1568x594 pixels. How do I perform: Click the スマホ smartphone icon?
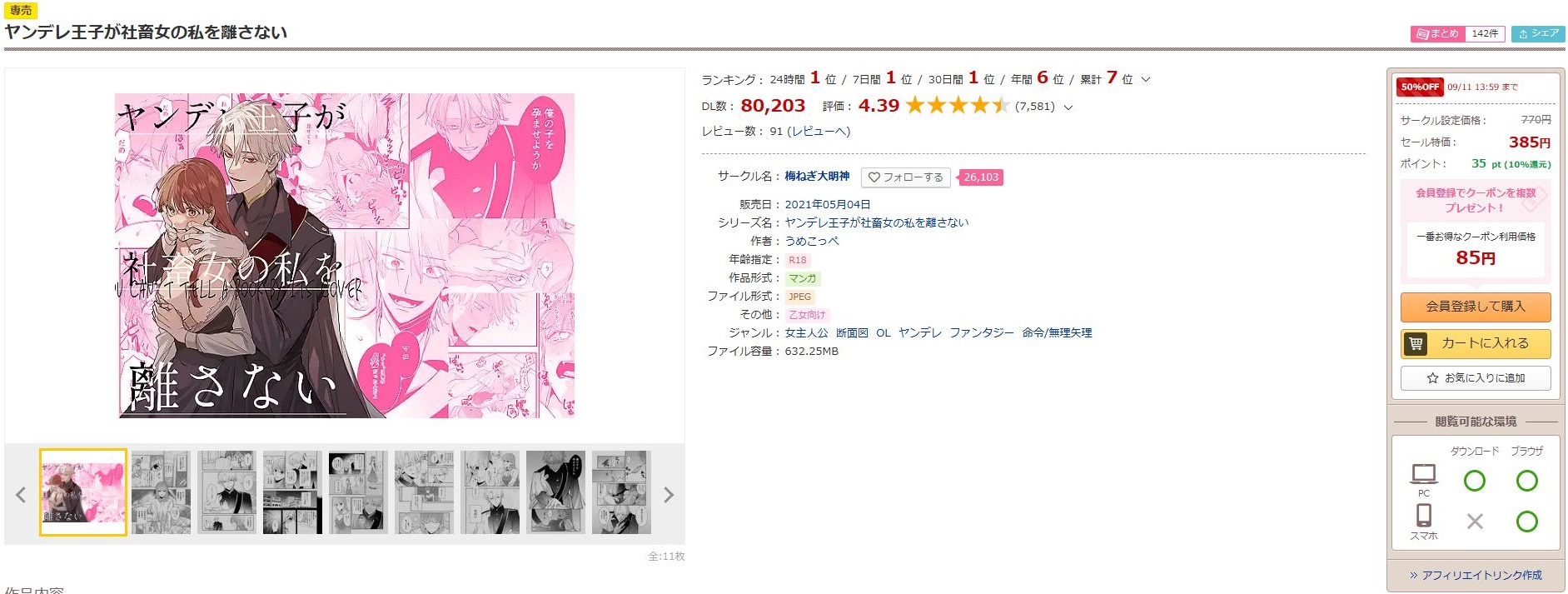[x=1424, y=515]
